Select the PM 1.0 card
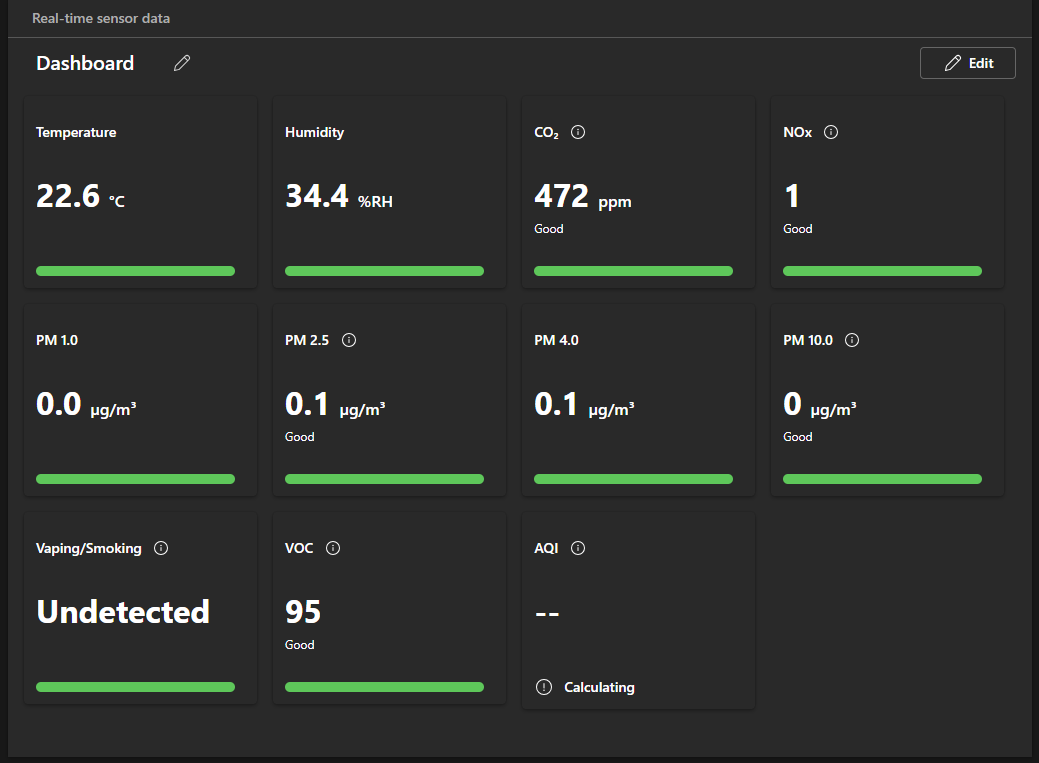This screenshot has height=763, width=1039. [140, 400]
